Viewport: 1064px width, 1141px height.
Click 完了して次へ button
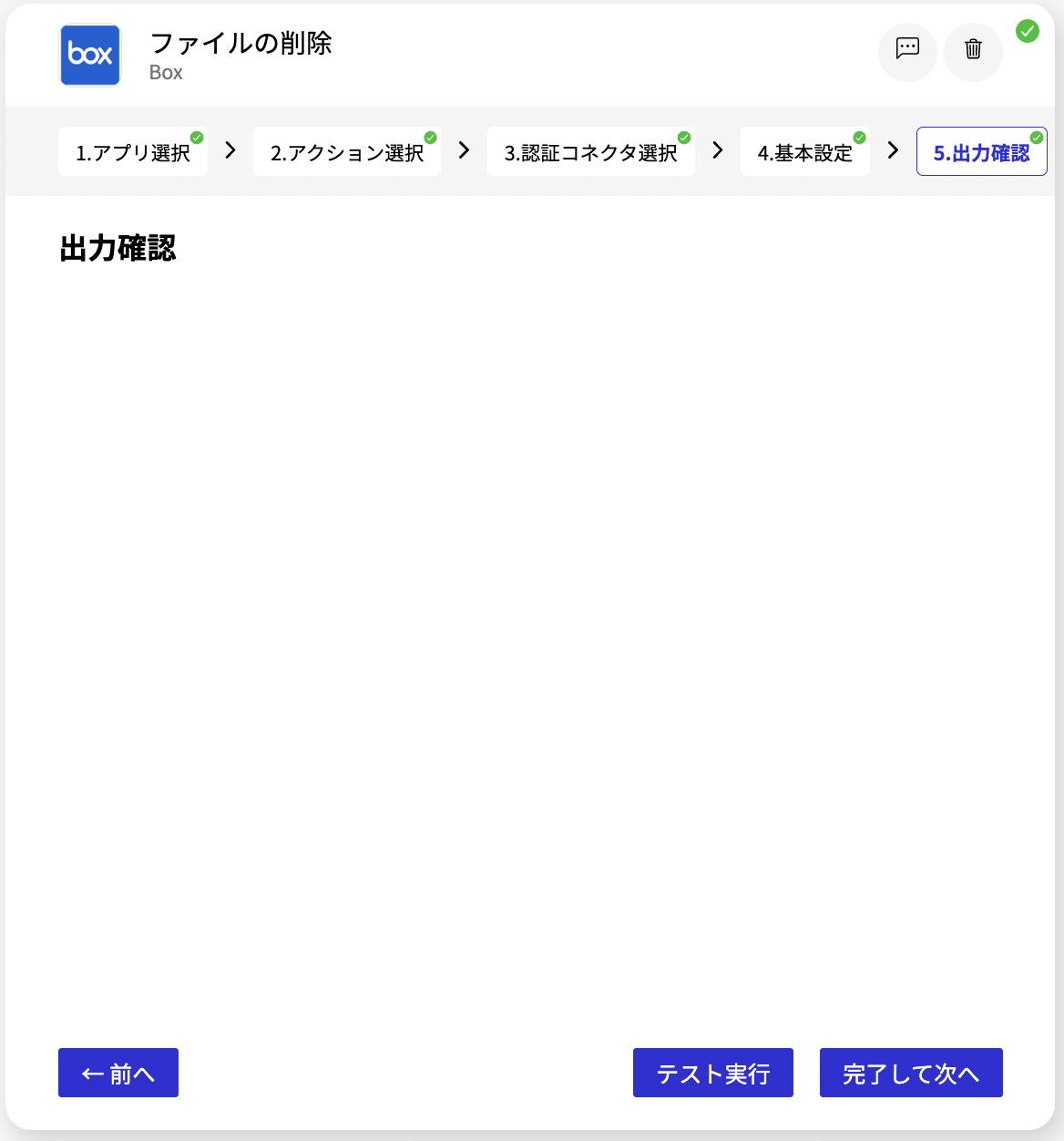[x=911, y=1073]
